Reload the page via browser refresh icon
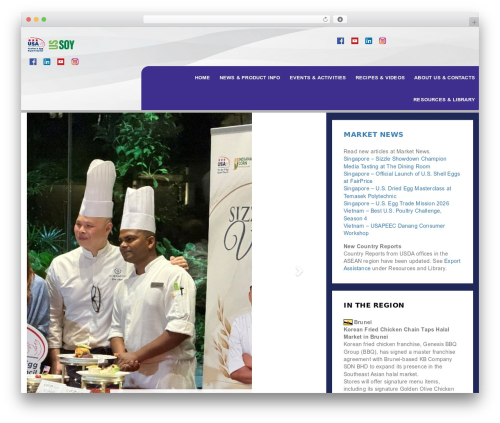Viewport: 500px width, 423px height. pos(325,20)
